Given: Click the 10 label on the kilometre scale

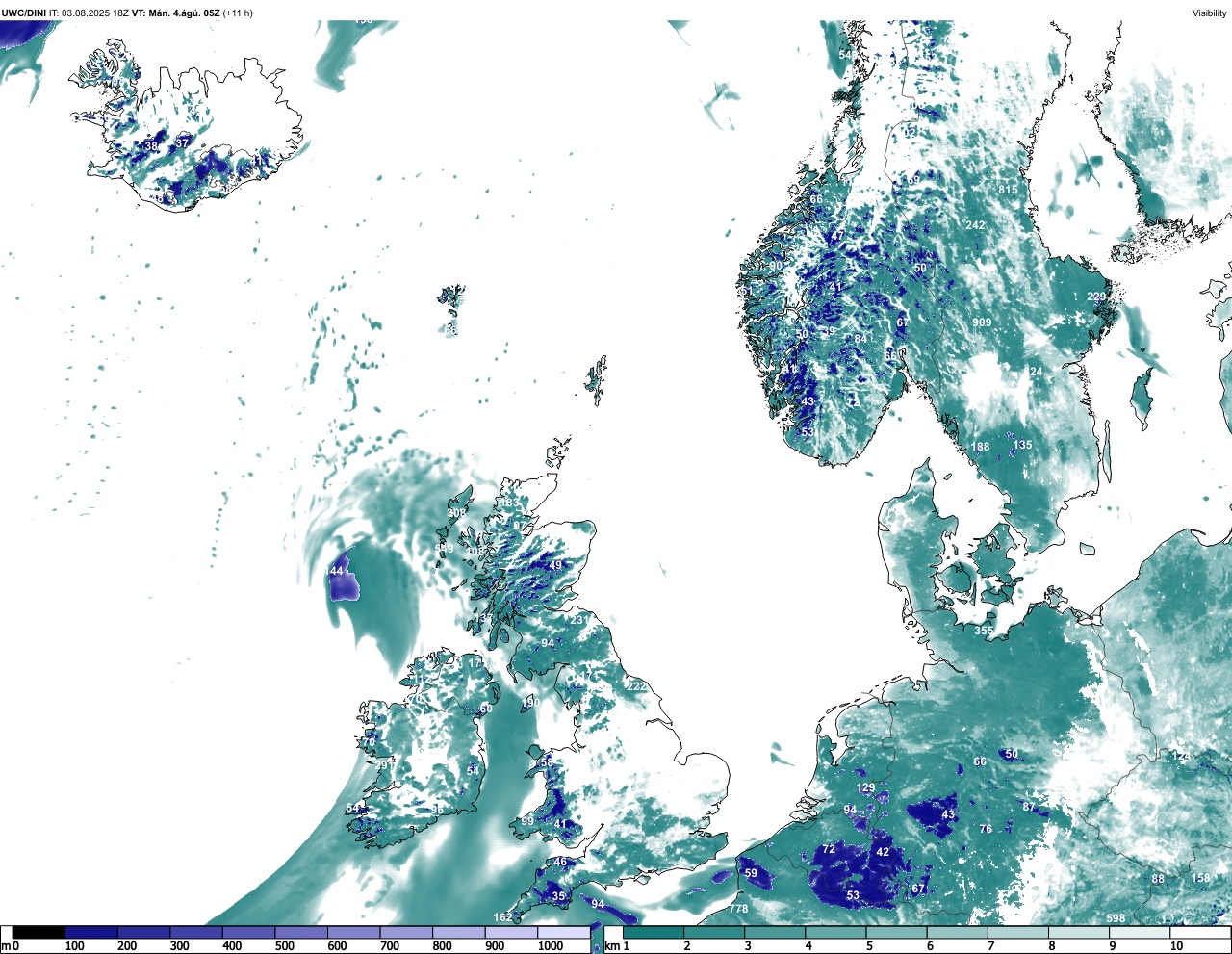Looking at the screenshot, I should [1176, 946].
